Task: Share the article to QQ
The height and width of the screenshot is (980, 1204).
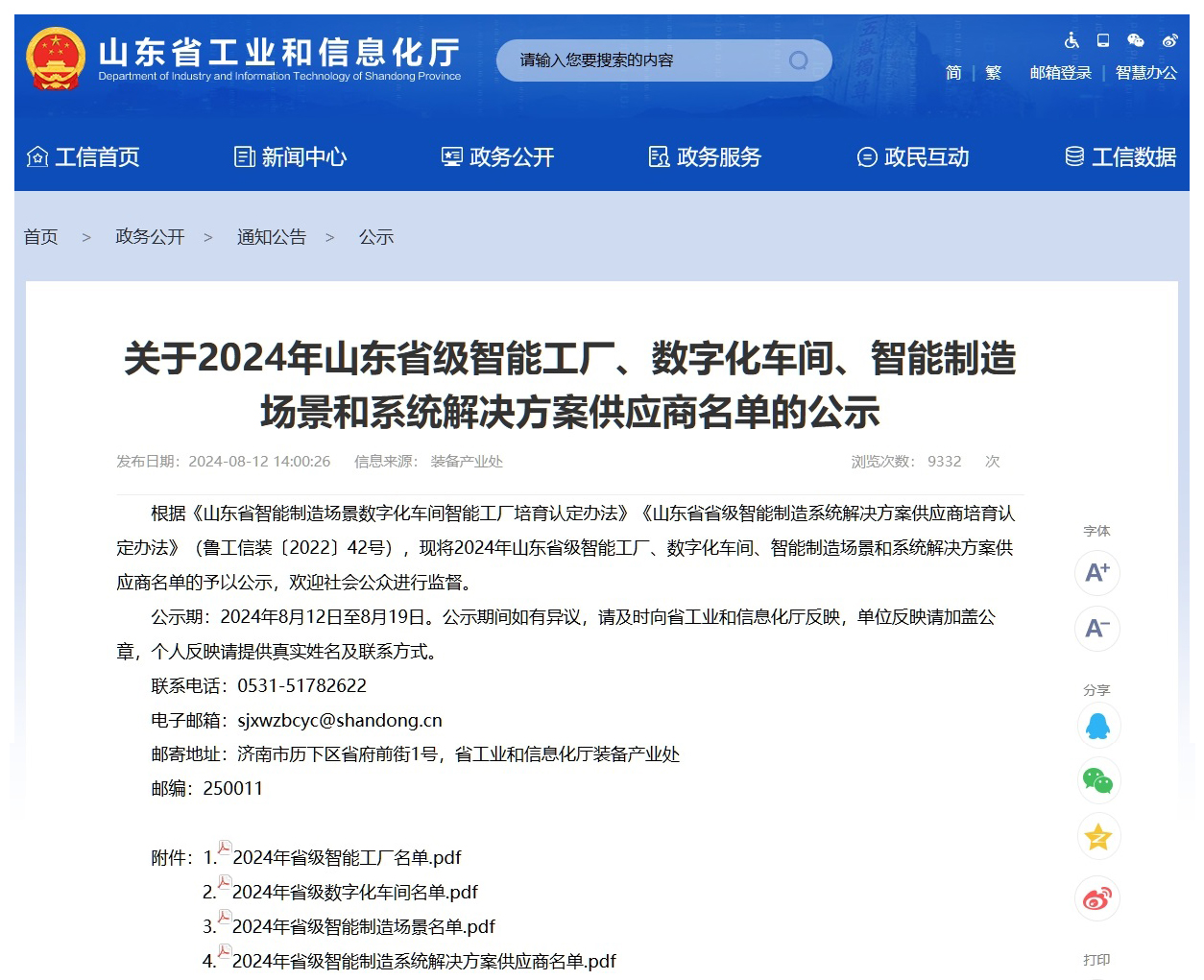Action: (1097, 726)
